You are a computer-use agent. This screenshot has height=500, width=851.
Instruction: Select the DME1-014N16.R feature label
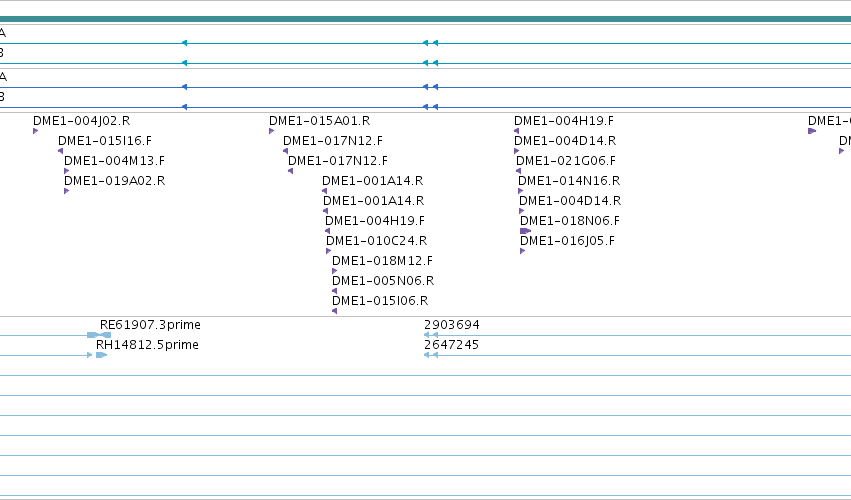coord(569,181)
